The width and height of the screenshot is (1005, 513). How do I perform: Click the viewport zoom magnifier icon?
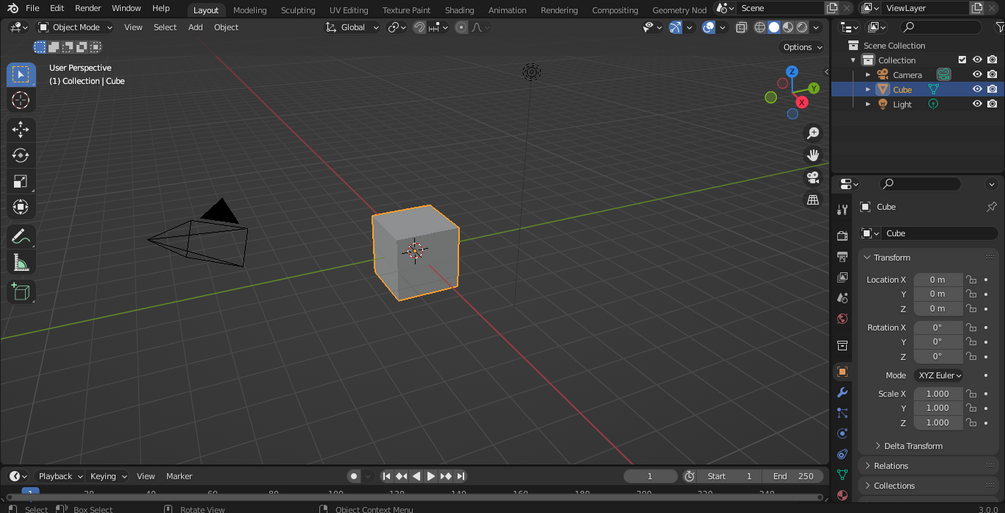point(813,133)
